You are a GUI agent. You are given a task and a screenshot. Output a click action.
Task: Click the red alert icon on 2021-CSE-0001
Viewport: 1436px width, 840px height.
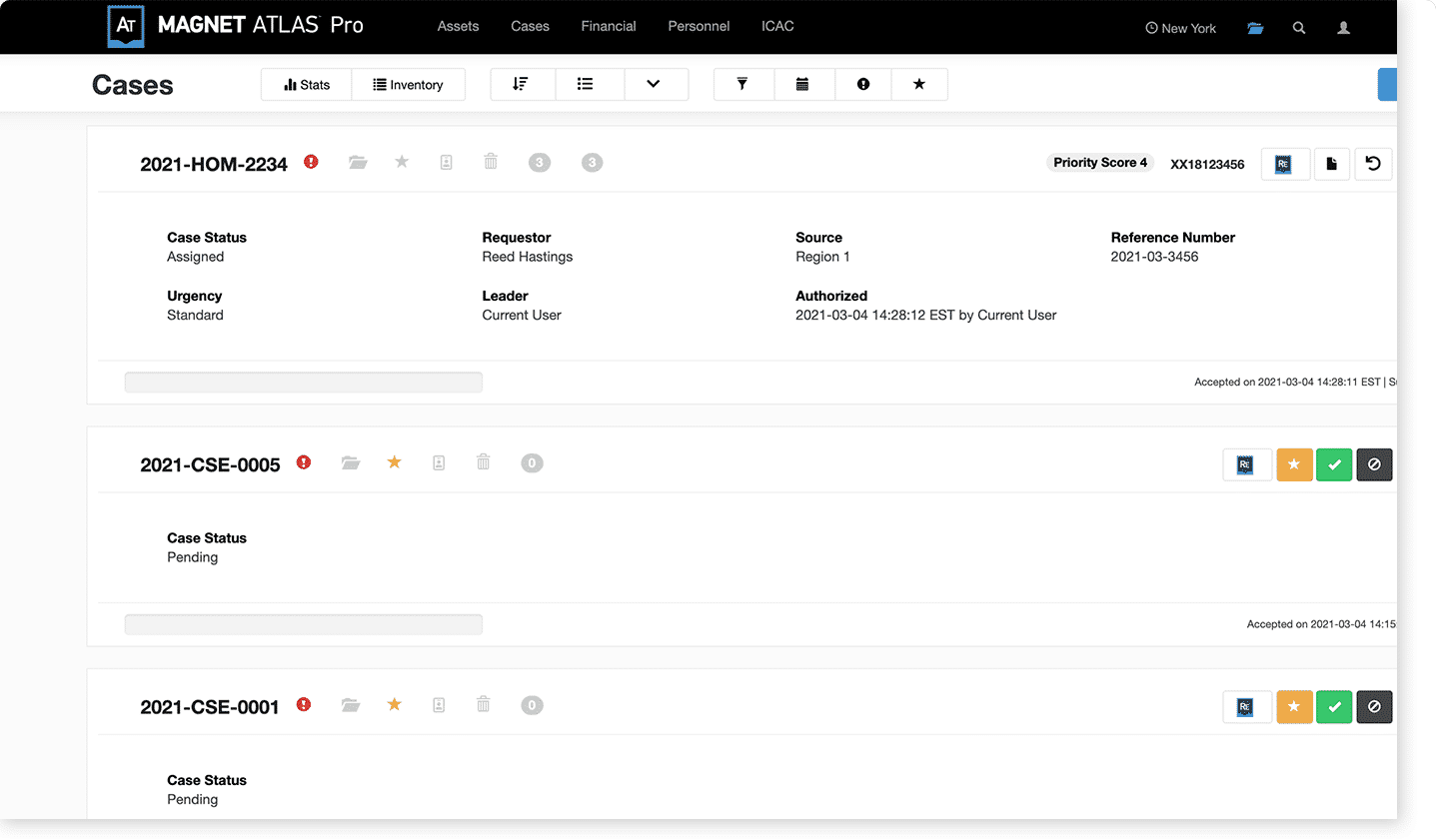point(304,704)
